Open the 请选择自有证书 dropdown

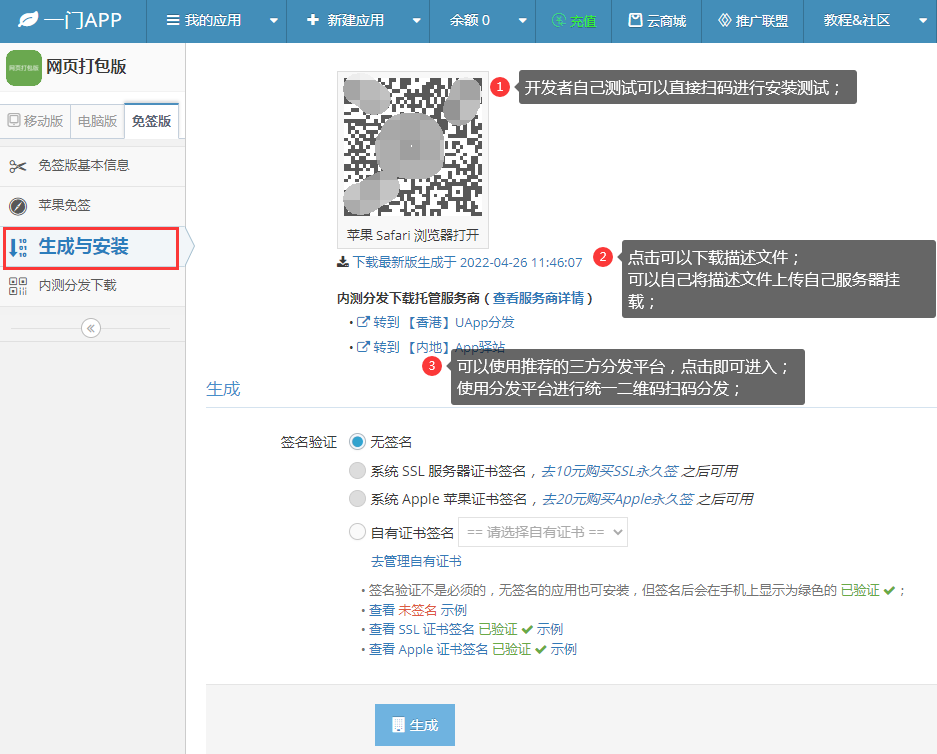coord(543,532)
